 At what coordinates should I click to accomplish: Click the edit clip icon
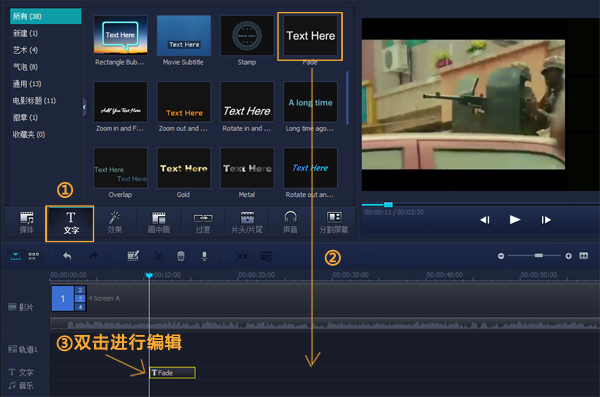click(133, 256)
